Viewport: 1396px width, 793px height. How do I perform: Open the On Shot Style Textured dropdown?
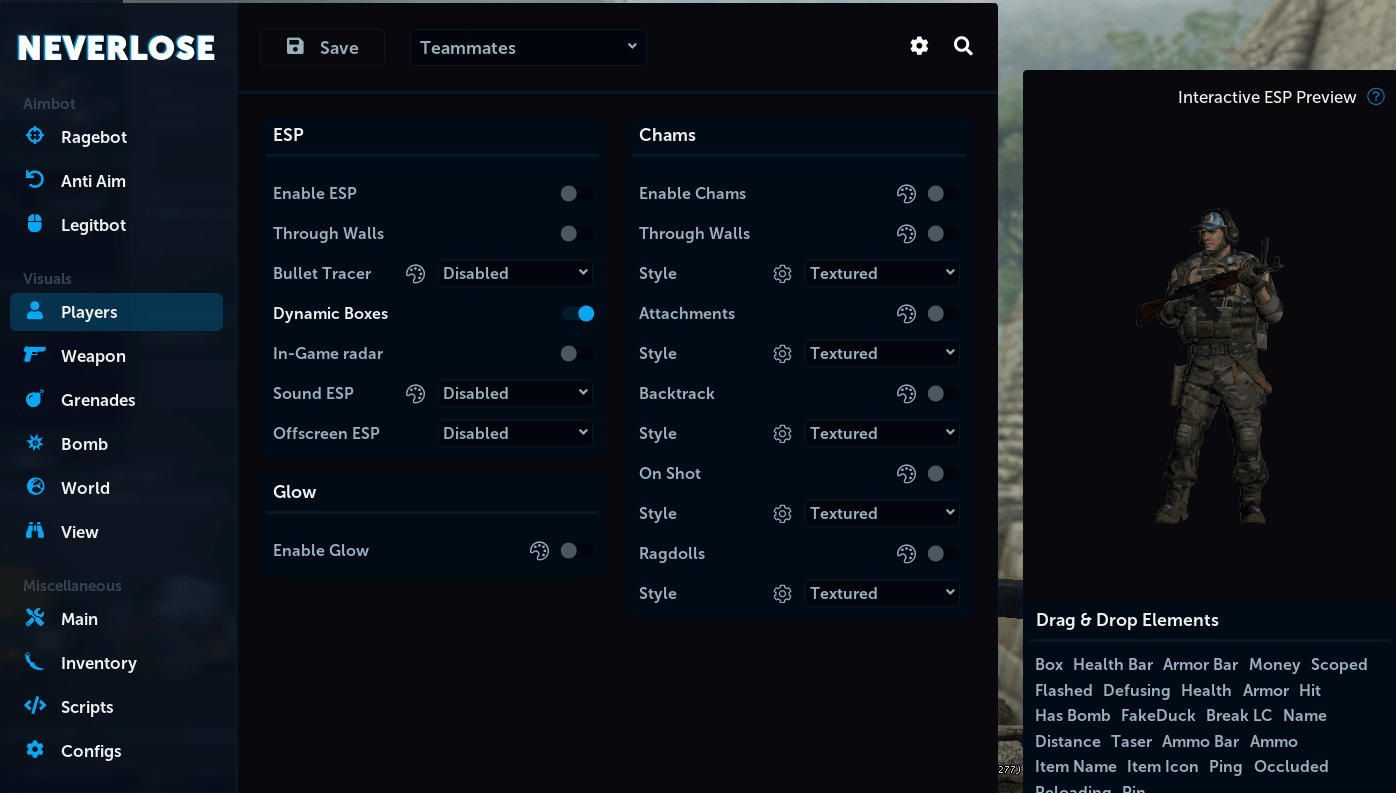pos(882,513)
